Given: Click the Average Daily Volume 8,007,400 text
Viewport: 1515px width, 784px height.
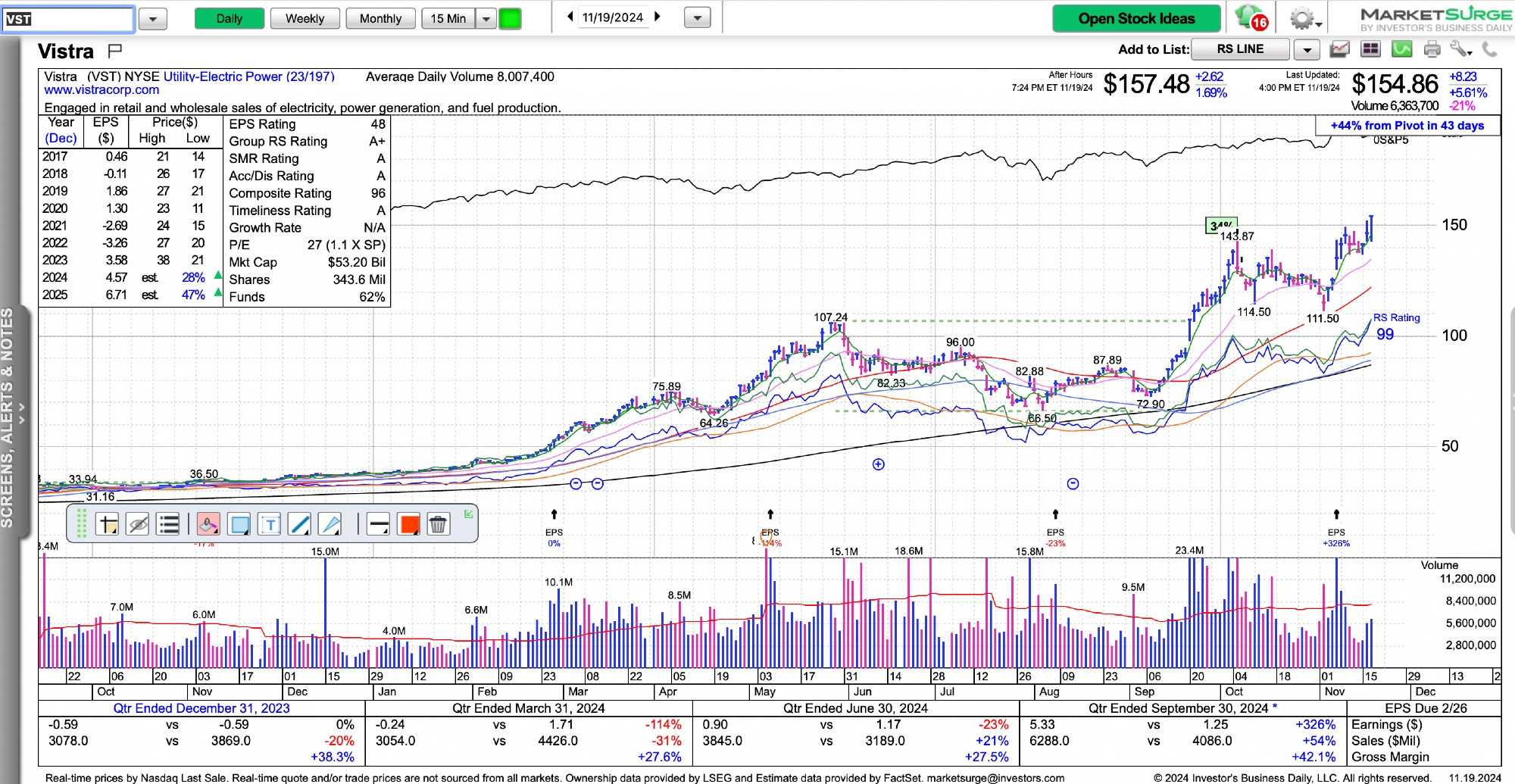Looking at the screenshot, I should point(460,77).
